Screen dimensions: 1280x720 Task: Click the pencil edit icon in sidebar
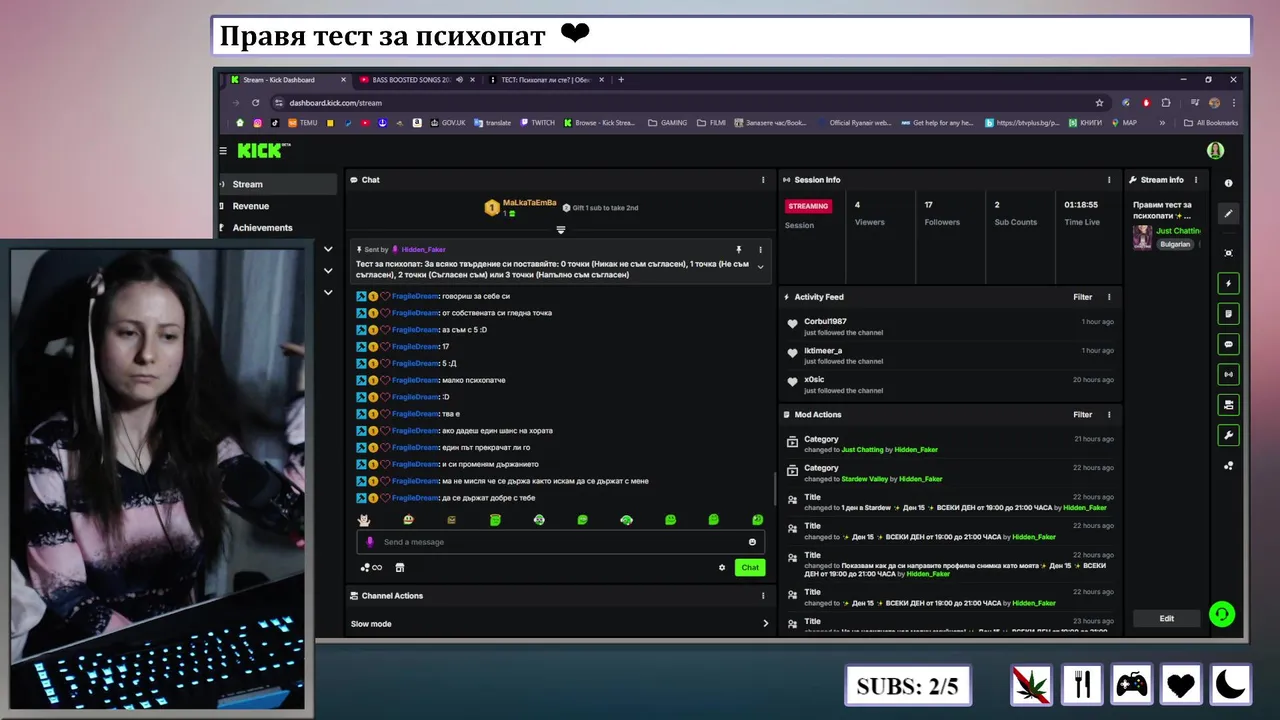(1229, 213)
